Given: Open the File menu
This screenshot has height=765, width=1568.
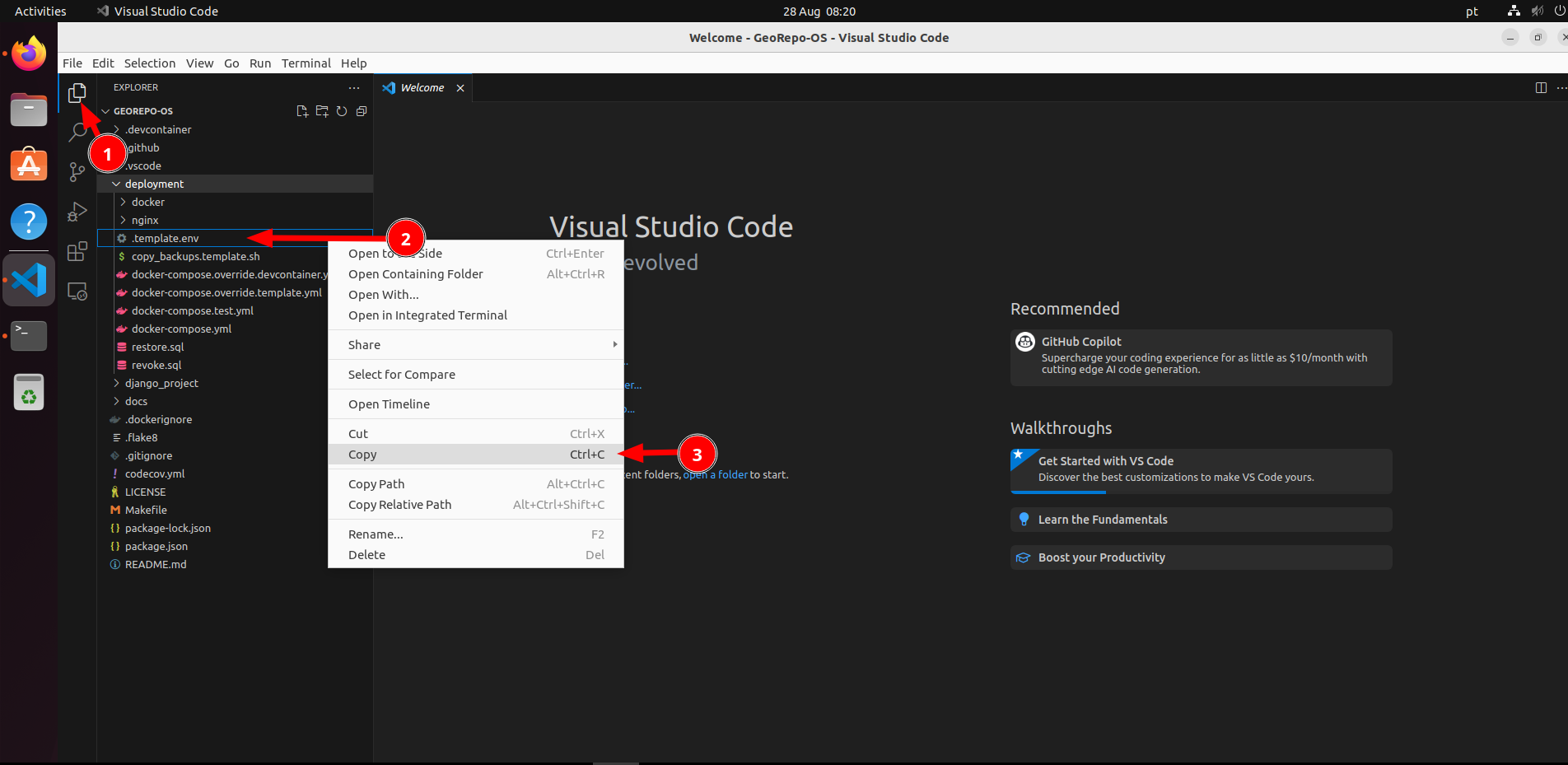Looking at the screenshot, I should 72,63.
